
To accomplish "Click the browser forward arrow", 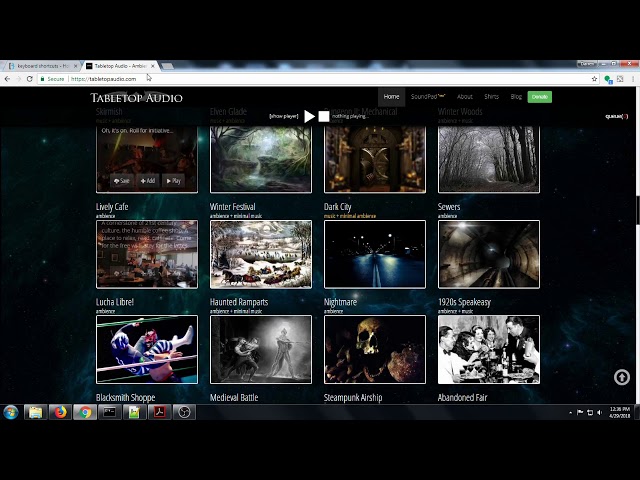I will pos(18,79).
